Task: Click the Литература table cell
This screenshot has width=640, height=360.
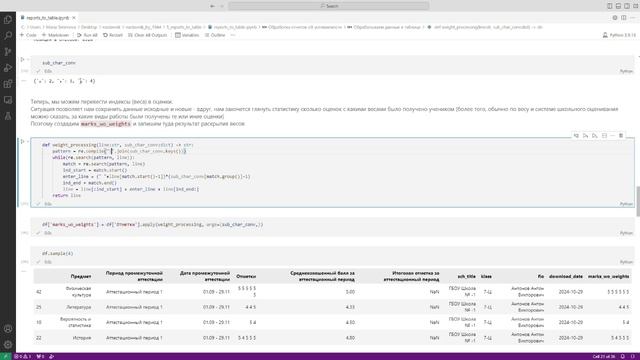Action: (80, 307)
